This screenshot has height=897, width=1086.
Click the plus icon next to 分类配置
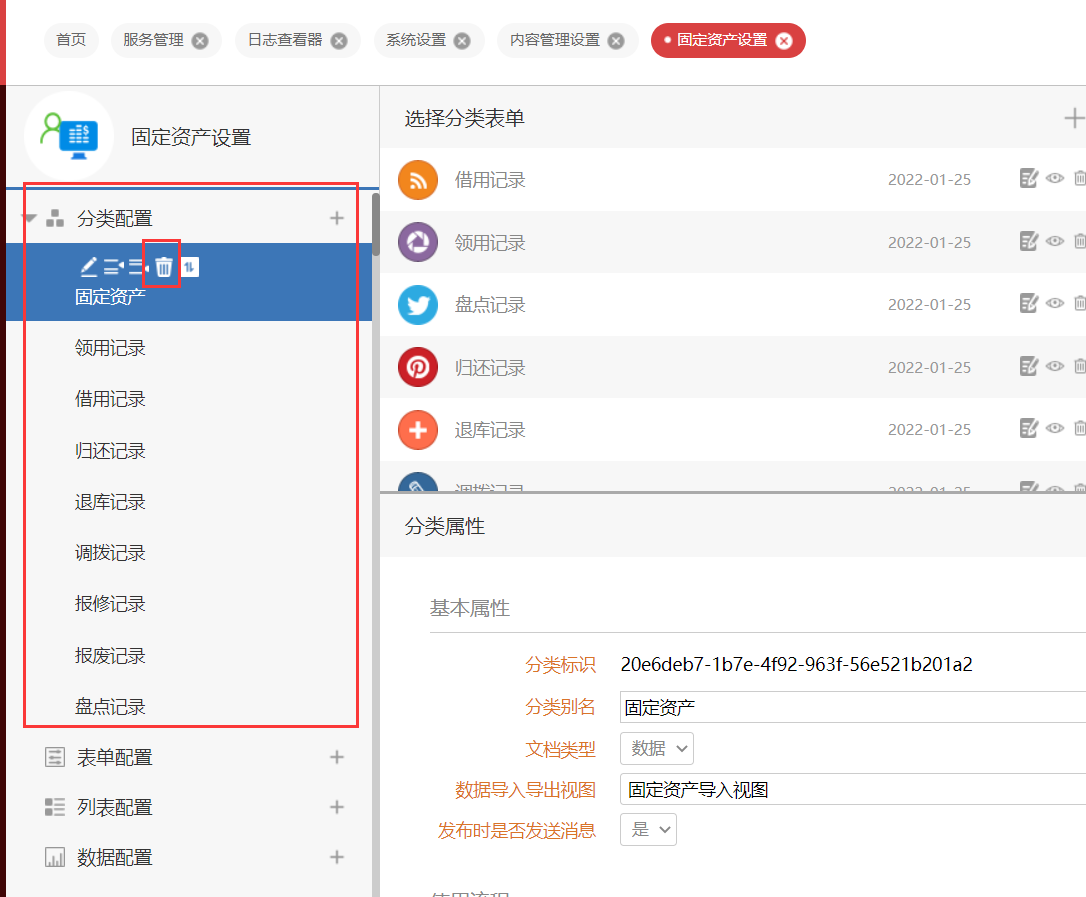(337, 218)
